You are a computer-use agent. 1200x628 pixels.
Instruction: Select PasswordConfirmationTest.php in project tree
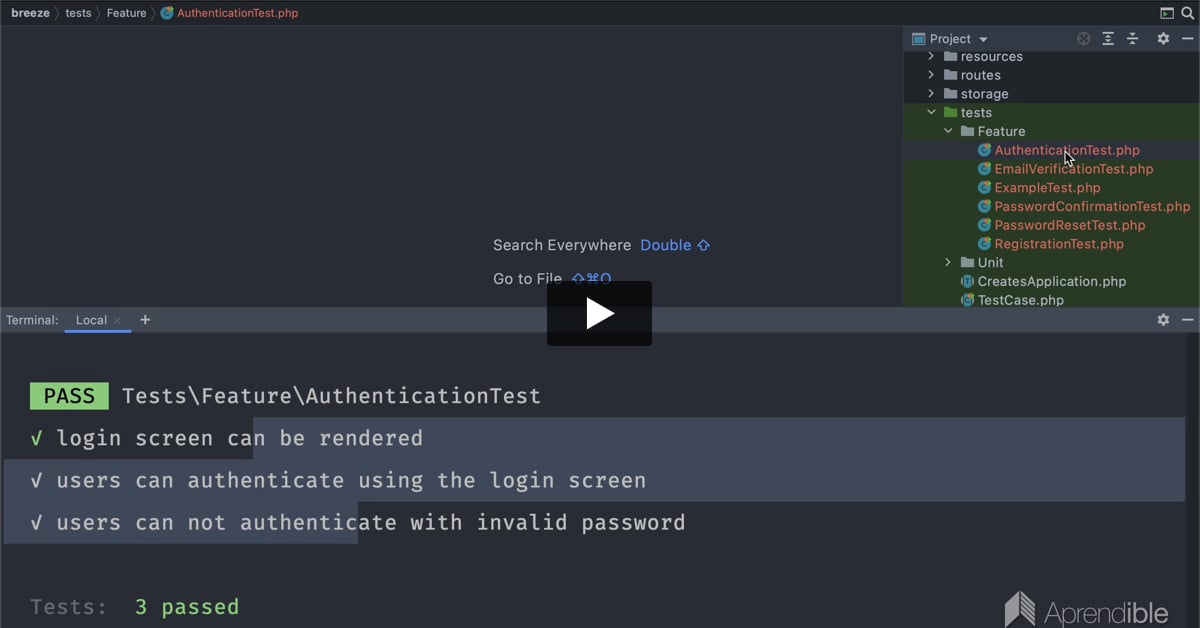[1092, 206]
